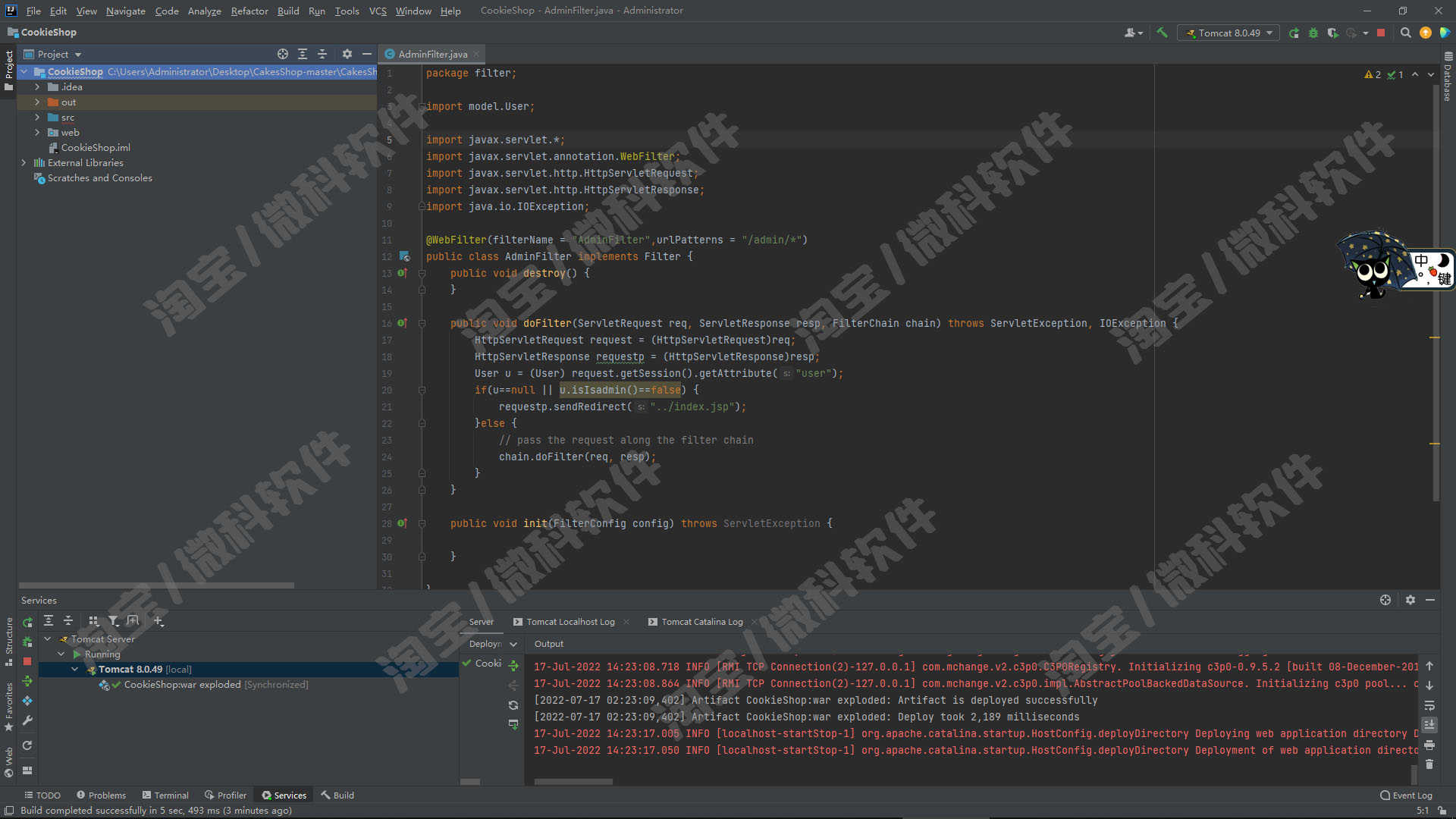Click the Refresh deployment status icon

click(x=513, y=705)
